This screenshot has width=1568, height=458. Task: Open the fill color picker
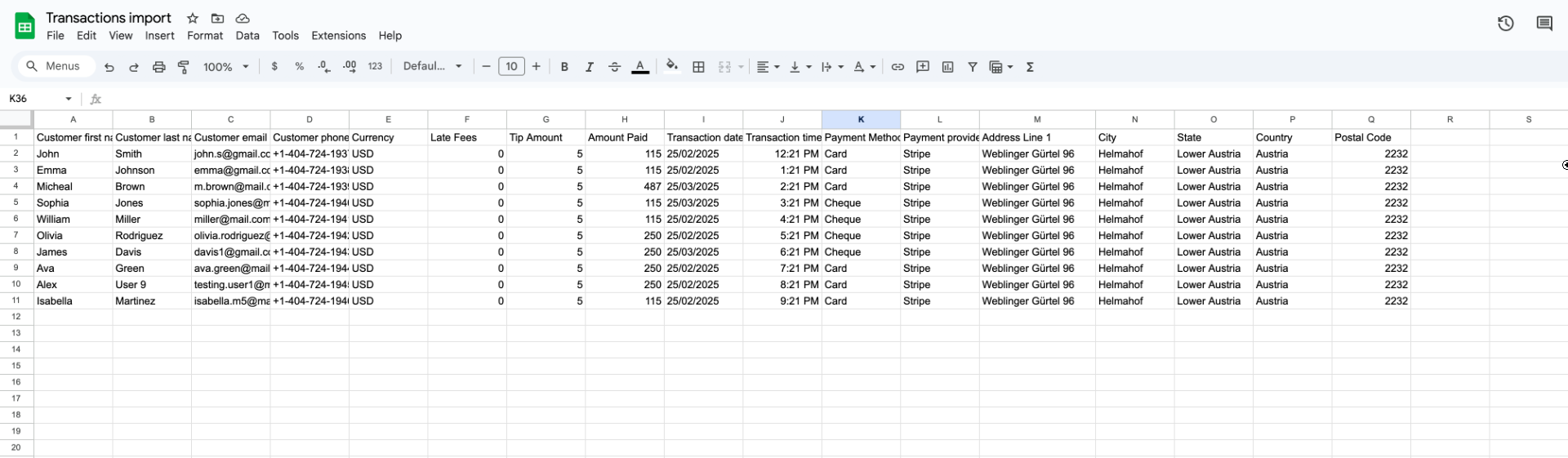point(671,67)
